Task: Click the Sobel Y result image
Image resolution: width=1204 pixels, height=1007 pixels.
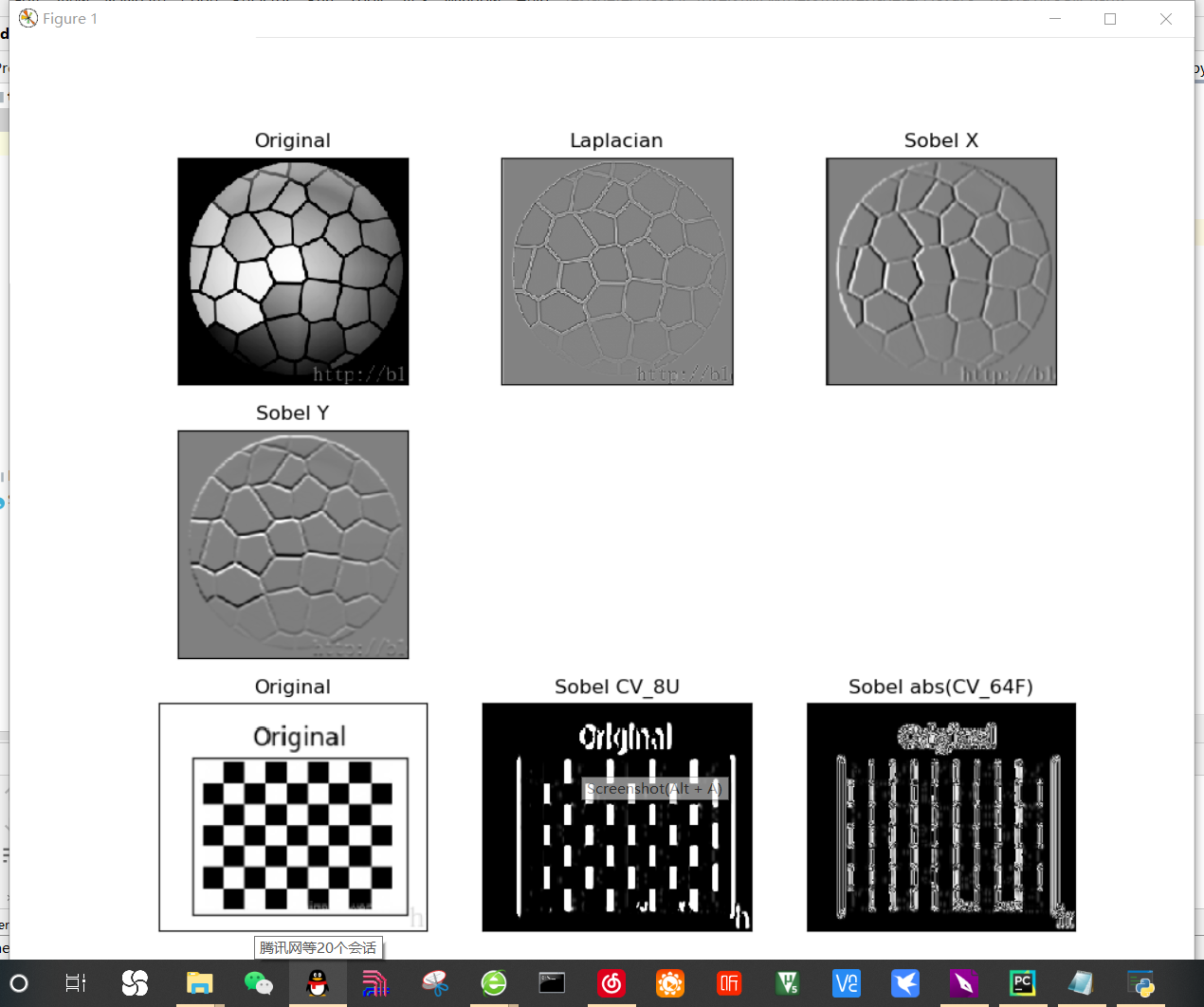Action: point(292,544)
